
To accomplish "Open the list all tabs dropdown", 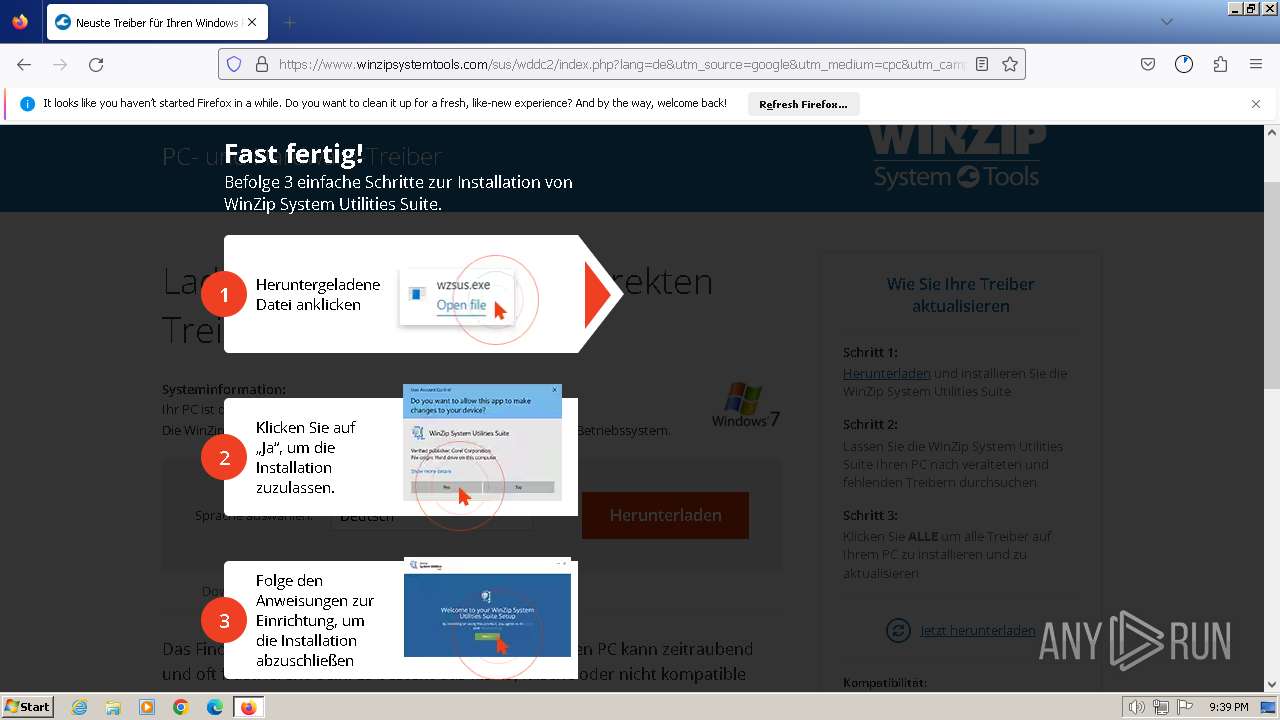I will [1167, 22].
